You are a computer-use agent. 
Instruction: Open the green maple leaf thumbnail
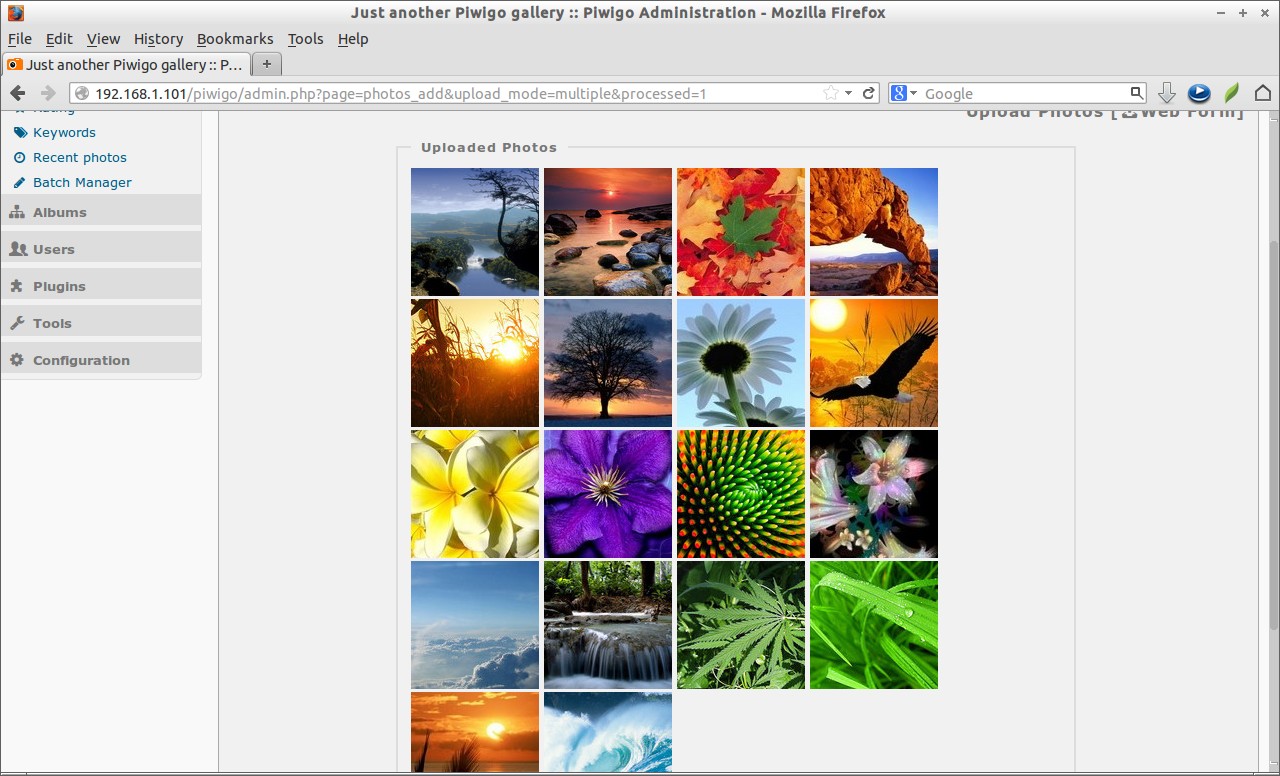coord(741,232)
